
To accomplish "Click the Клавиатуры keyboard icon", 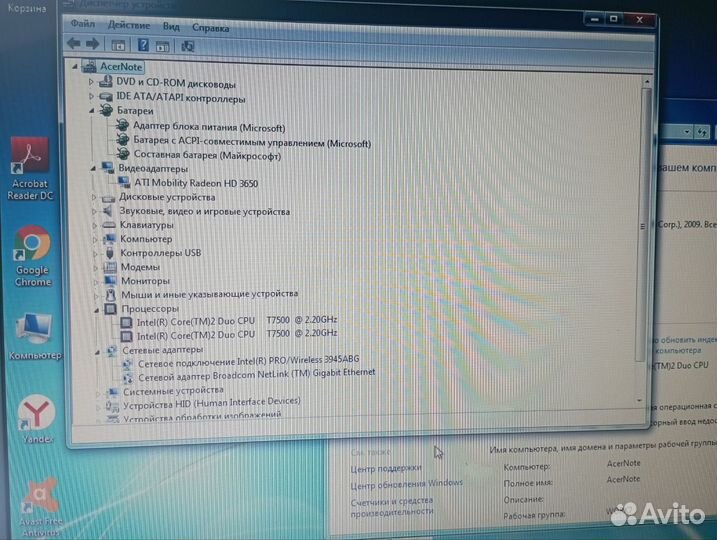I will tap(109, 225).
